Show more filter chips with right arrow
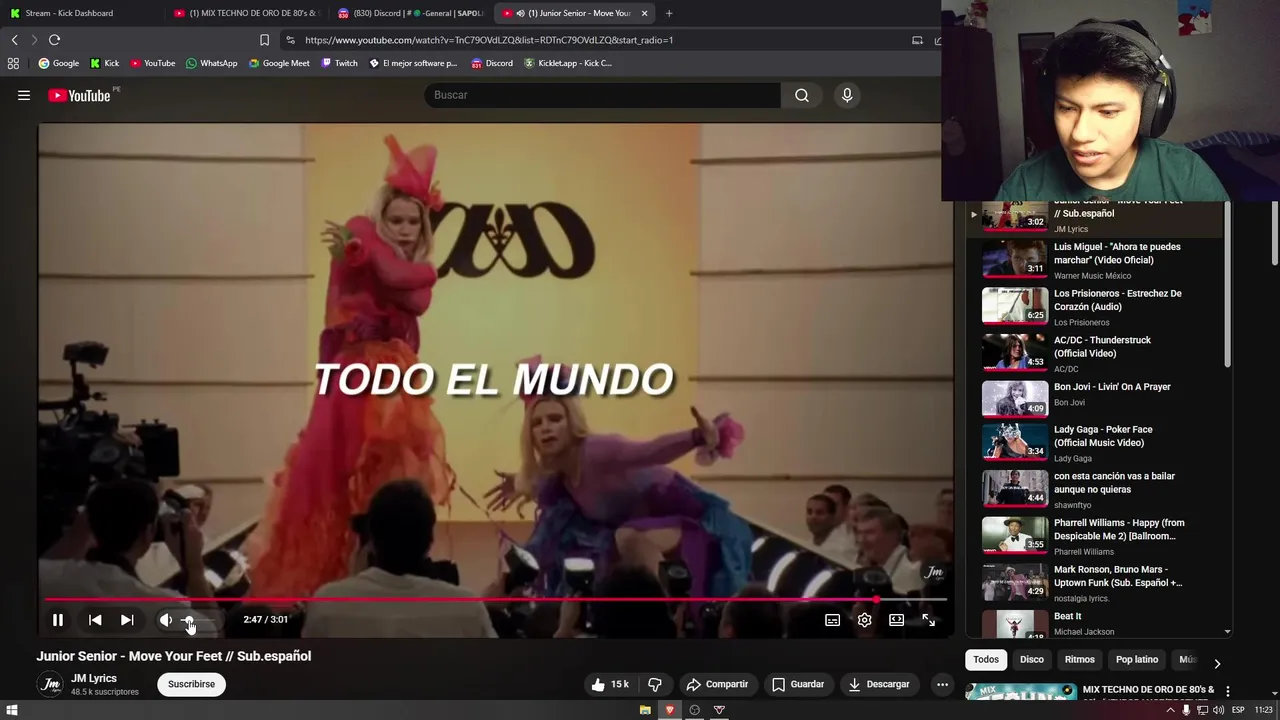 pyautogui.click(x=1217, y=663)
